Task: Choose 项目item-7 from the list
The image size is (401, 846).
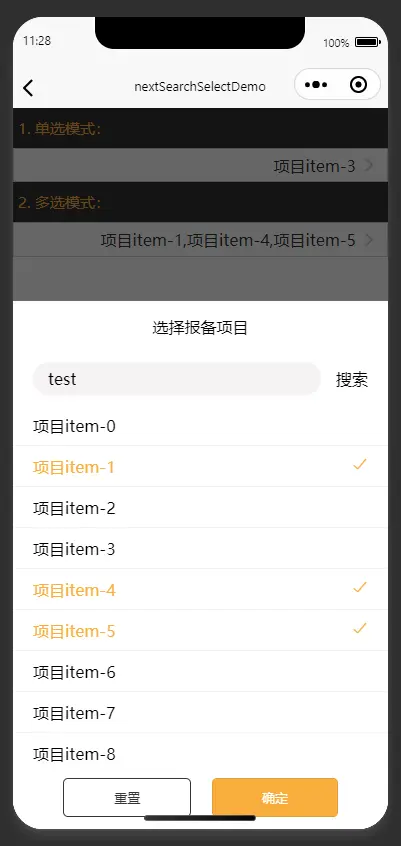Action: tap(200, 713)
